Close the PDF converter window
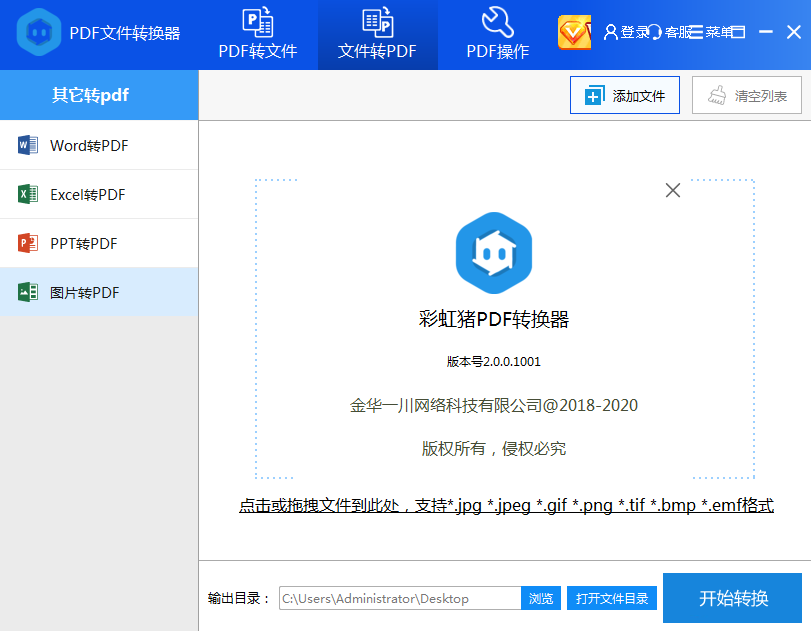811x631 pixels. (x=794, y=32)
